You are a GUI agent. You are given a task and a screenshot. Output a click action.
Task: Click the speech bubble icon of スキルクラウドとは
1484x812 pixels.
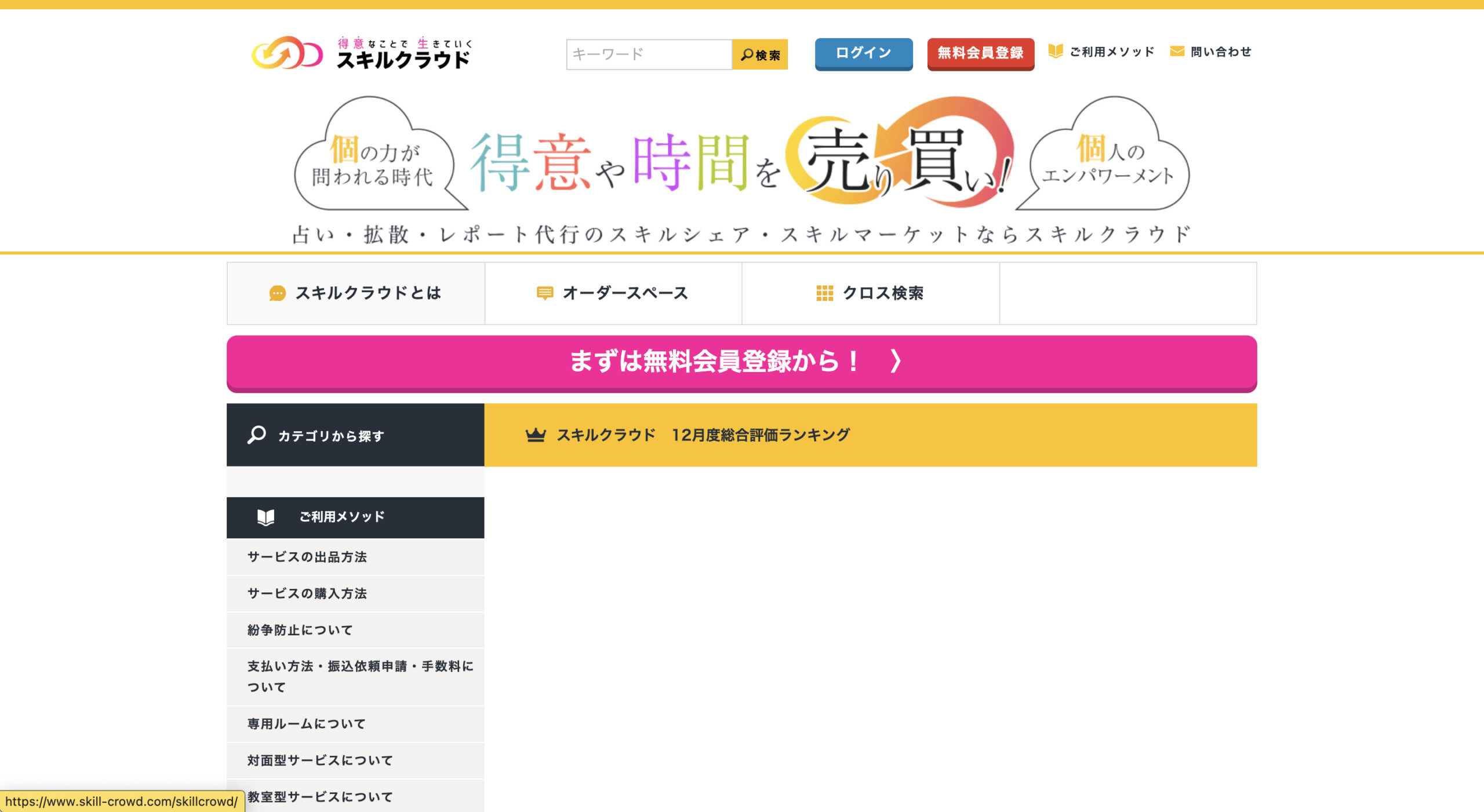pos(278,293)
